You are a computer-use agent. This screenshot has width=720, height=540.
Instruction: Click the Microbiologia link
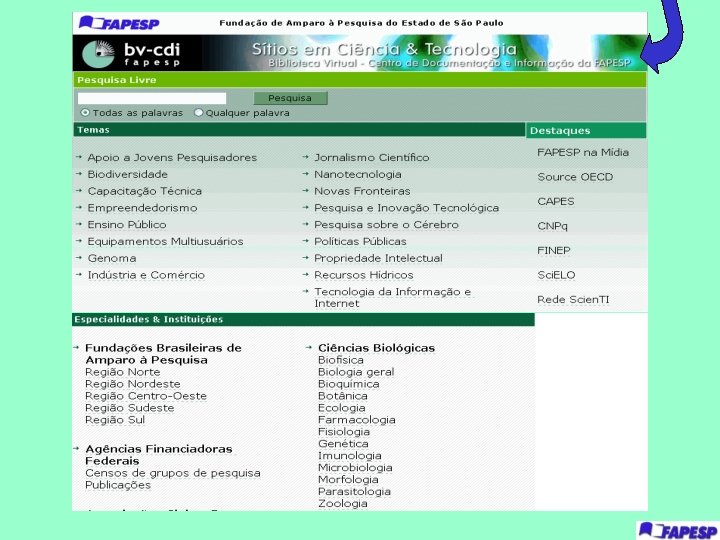click(x=355, y=467)
